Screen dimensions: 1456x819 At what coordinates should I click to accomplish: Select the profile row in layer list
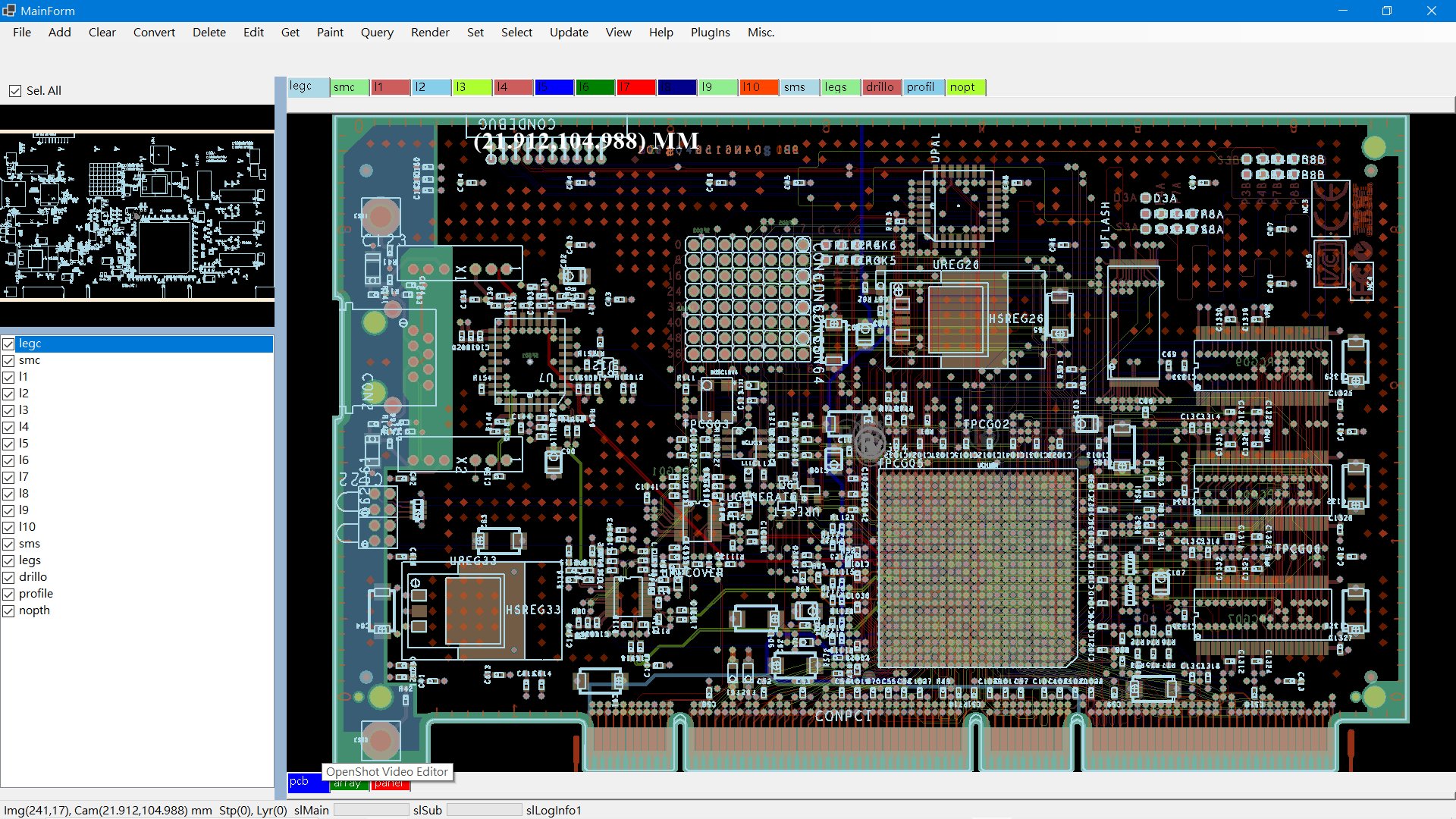tap(137, 595)
